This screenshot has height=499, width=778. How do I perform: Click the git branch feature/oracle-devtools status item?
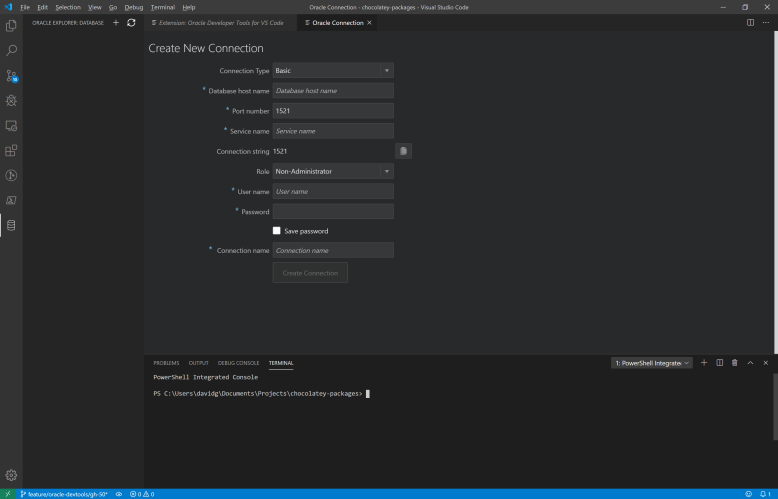click(64, 494)
